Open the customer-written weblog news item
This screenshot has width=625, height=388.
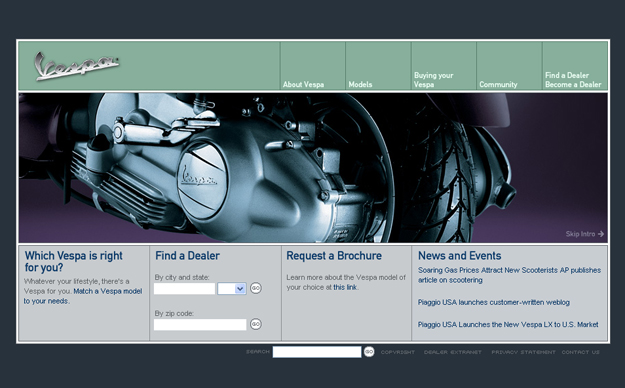click(494, 302)
